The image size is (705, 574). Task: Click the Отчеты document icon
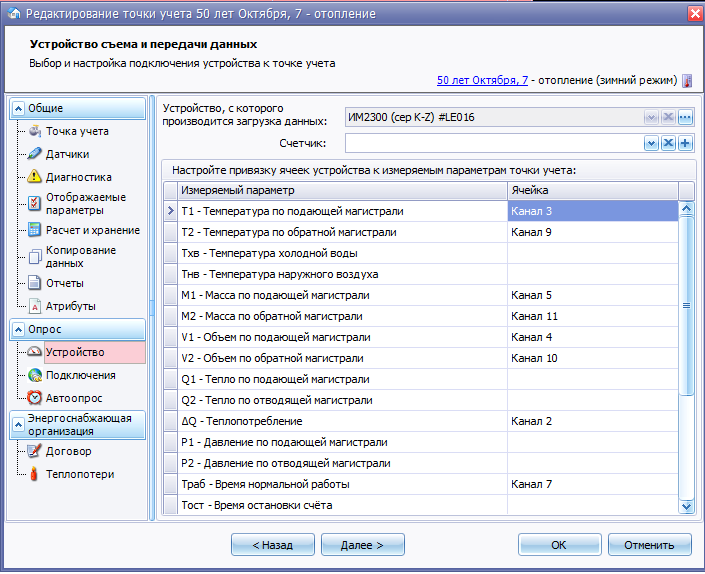click(x=34, y=283)
